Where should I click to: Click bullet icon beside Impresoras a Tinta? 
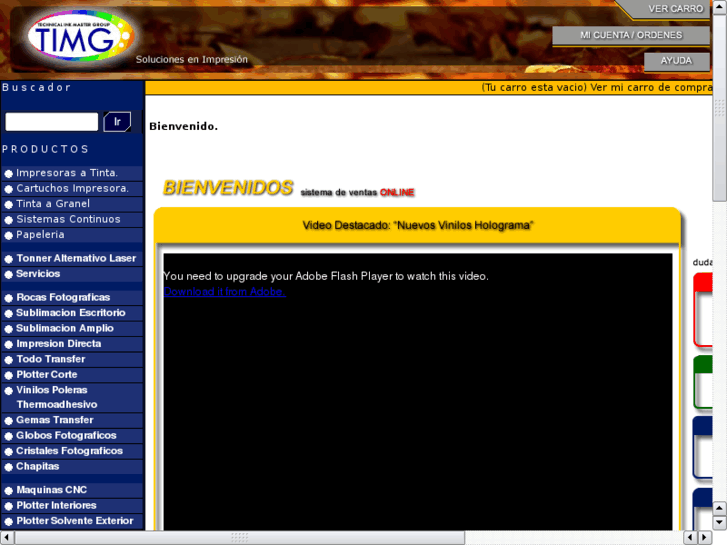point(8,174)
